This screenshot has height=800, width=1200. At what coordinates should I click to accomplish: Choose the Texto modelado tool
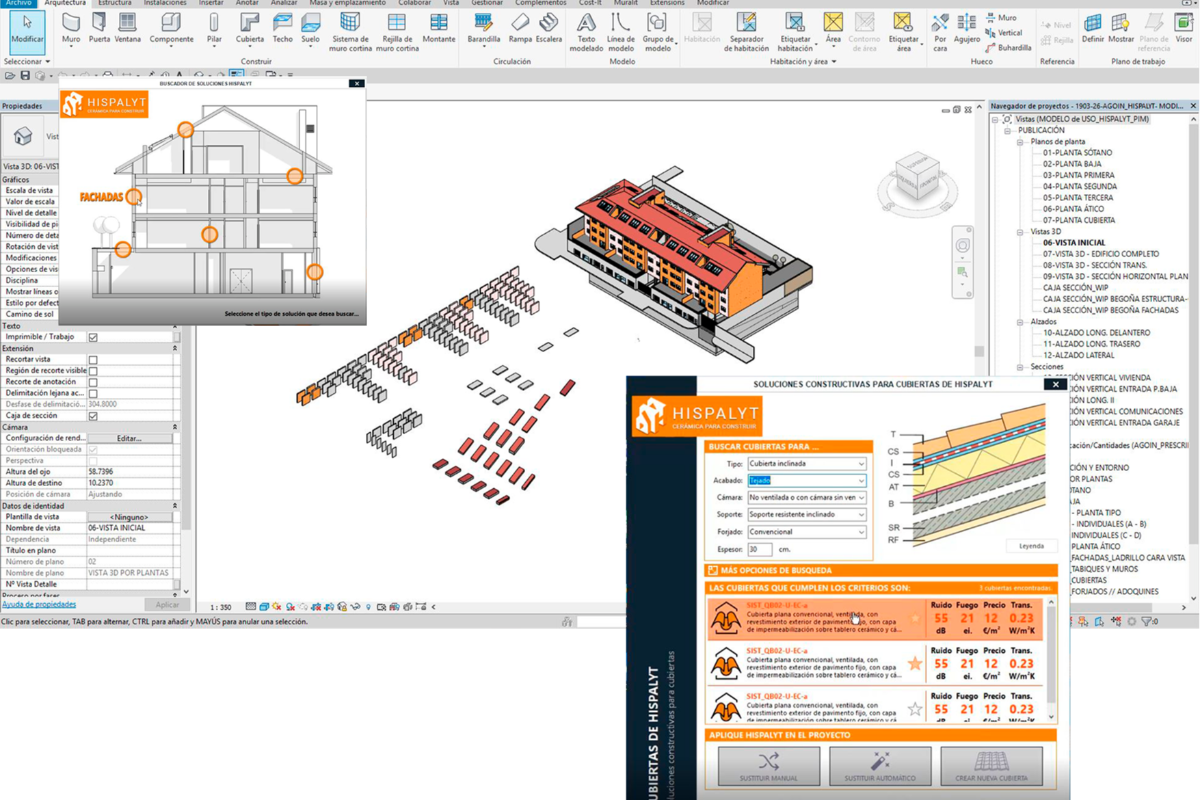click(587, 31)
